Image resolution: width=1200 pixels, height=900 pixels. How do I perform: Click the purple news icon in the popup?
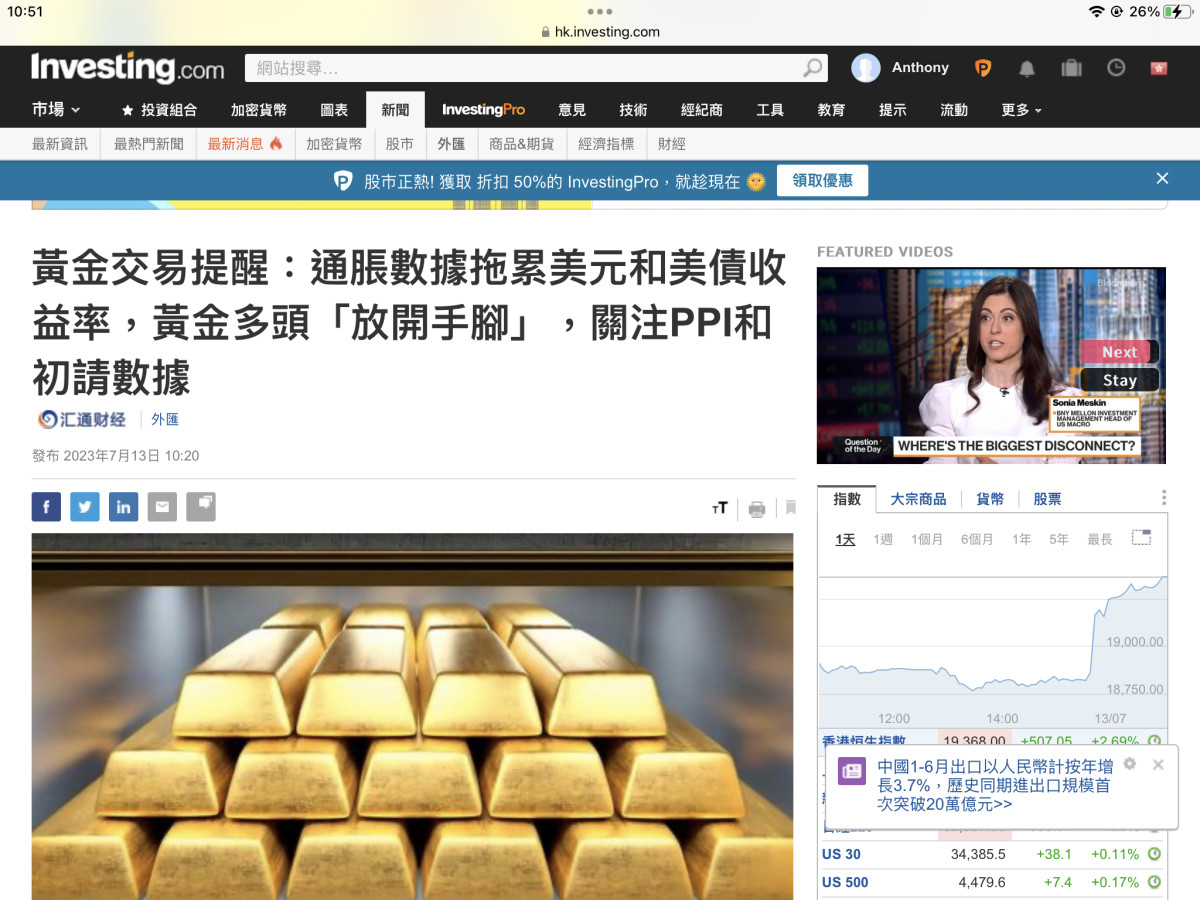852,771
